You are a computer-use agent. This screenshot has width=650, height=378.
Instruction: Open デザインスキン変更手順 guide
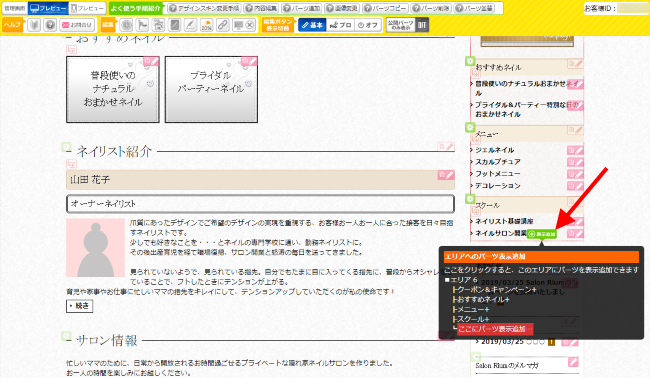coord(204,8)
